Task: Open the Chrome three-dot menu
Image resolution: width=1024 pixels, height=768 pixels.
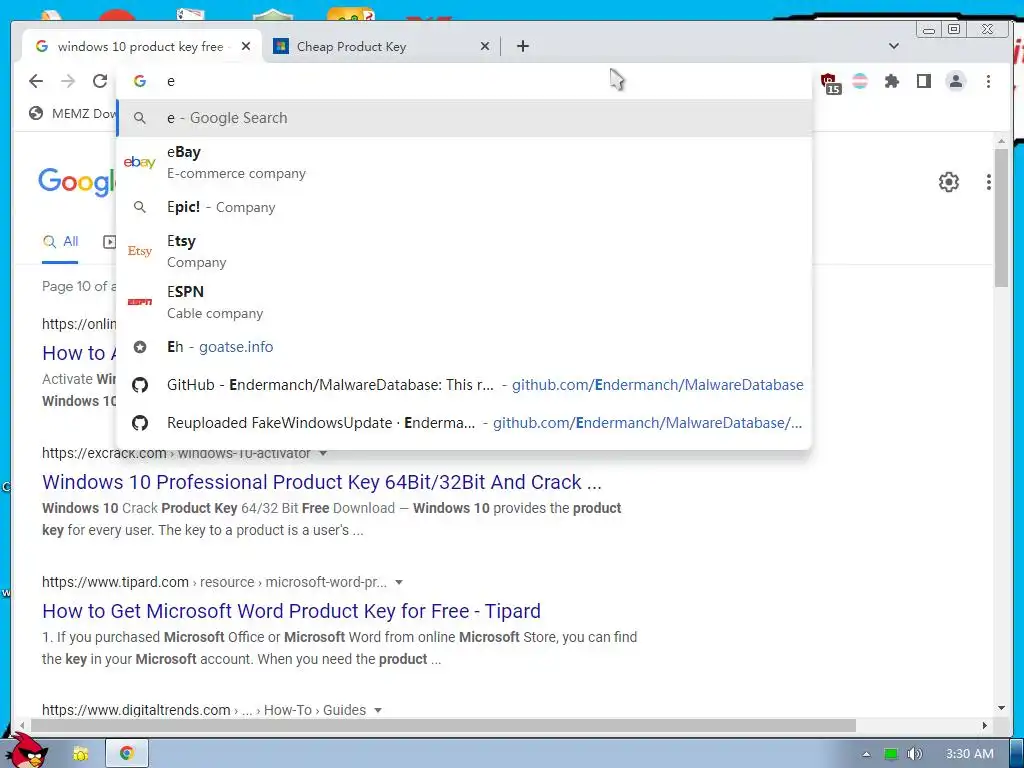Action: (x=988, y=81)
